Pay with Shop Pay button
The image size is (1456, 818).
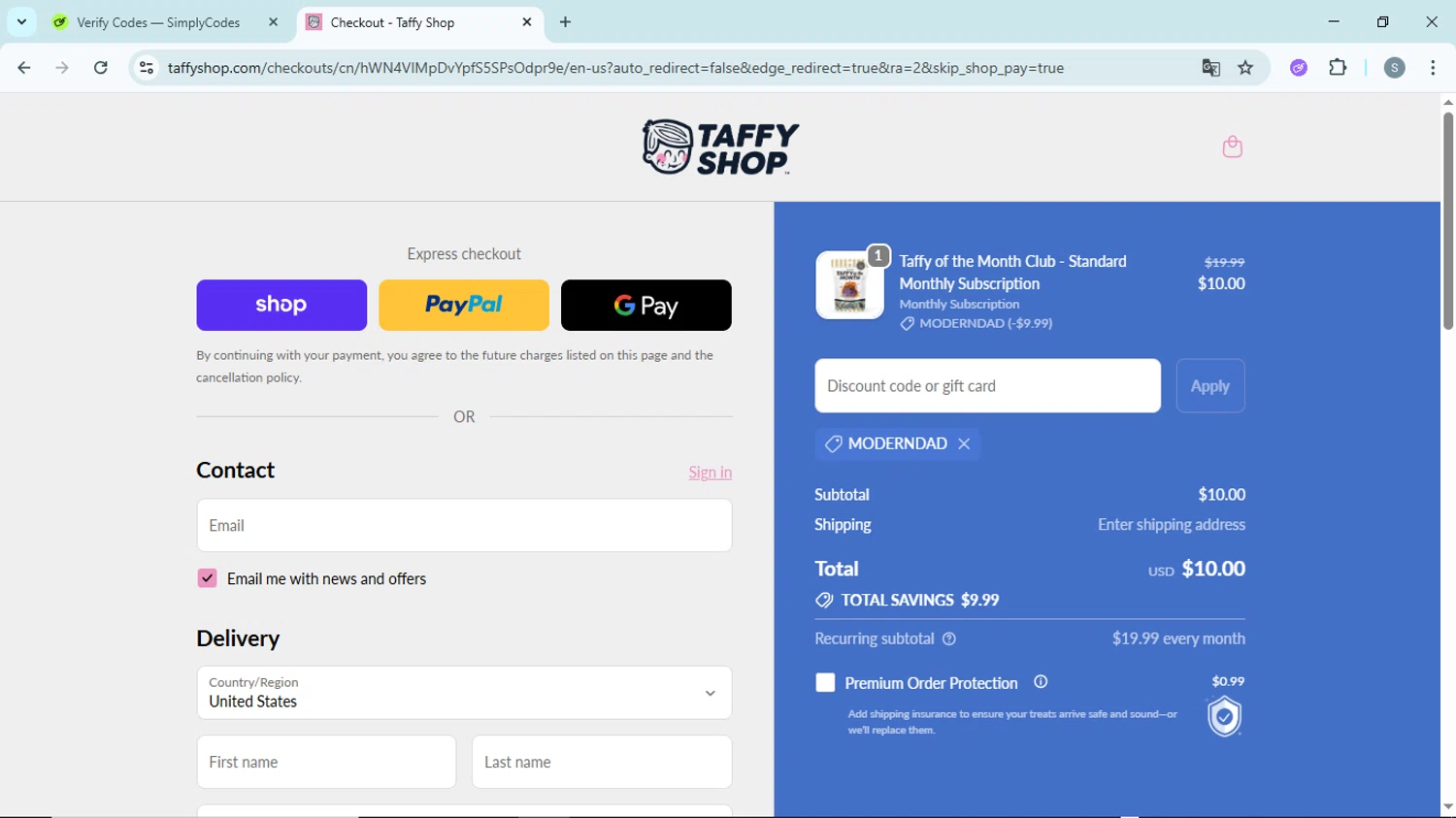coord(281,305)
